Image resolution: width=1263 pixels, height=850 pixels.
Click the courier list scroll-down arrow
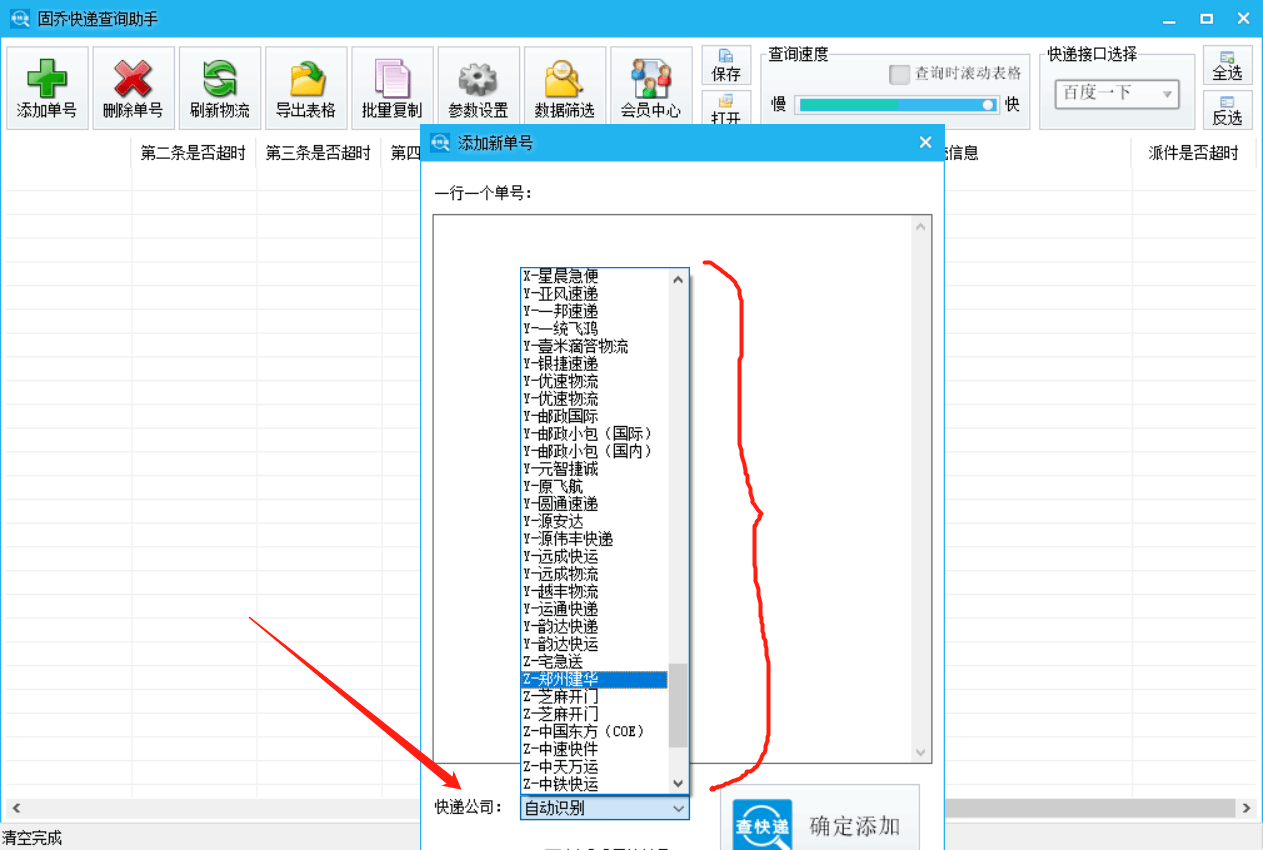(679, 783)
